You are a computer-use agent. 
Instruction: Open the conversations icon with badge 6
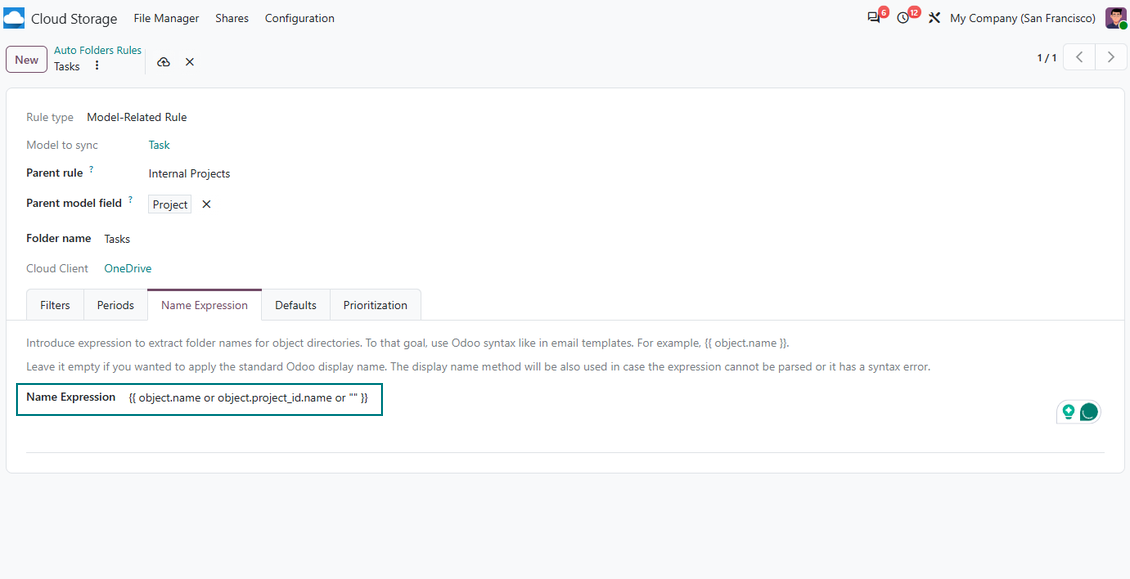click(874, 18)
